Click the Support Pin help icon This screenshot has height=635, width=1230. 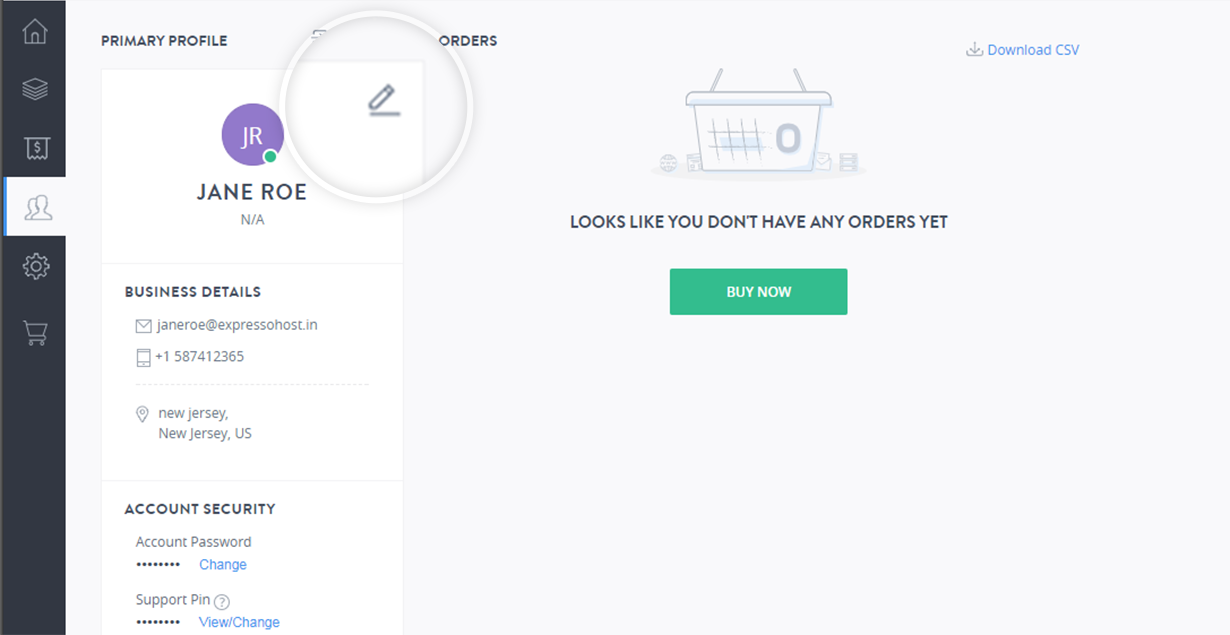point(222,602)
